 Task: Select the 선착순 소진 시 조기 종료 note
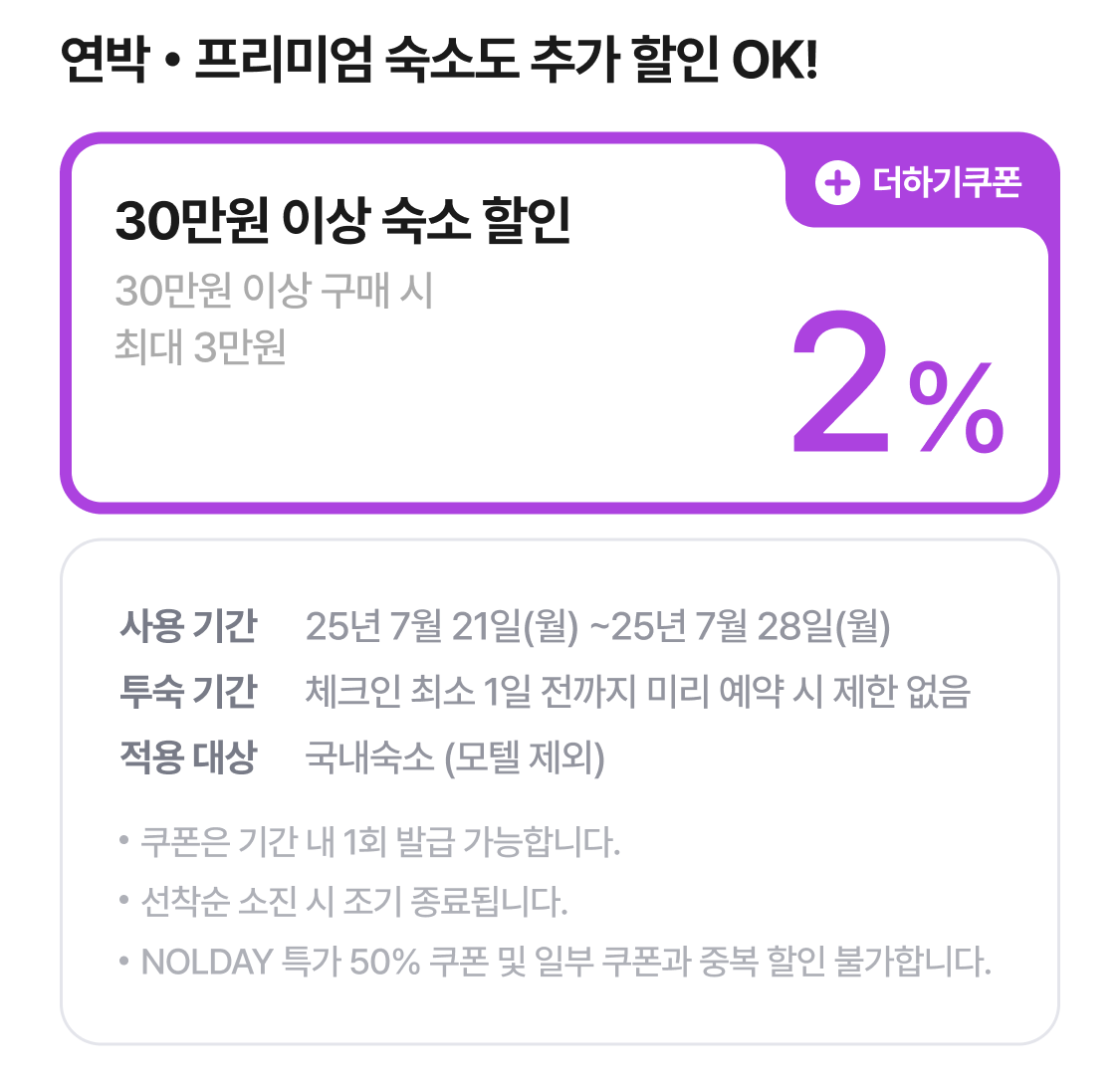[x=354, y=901]
